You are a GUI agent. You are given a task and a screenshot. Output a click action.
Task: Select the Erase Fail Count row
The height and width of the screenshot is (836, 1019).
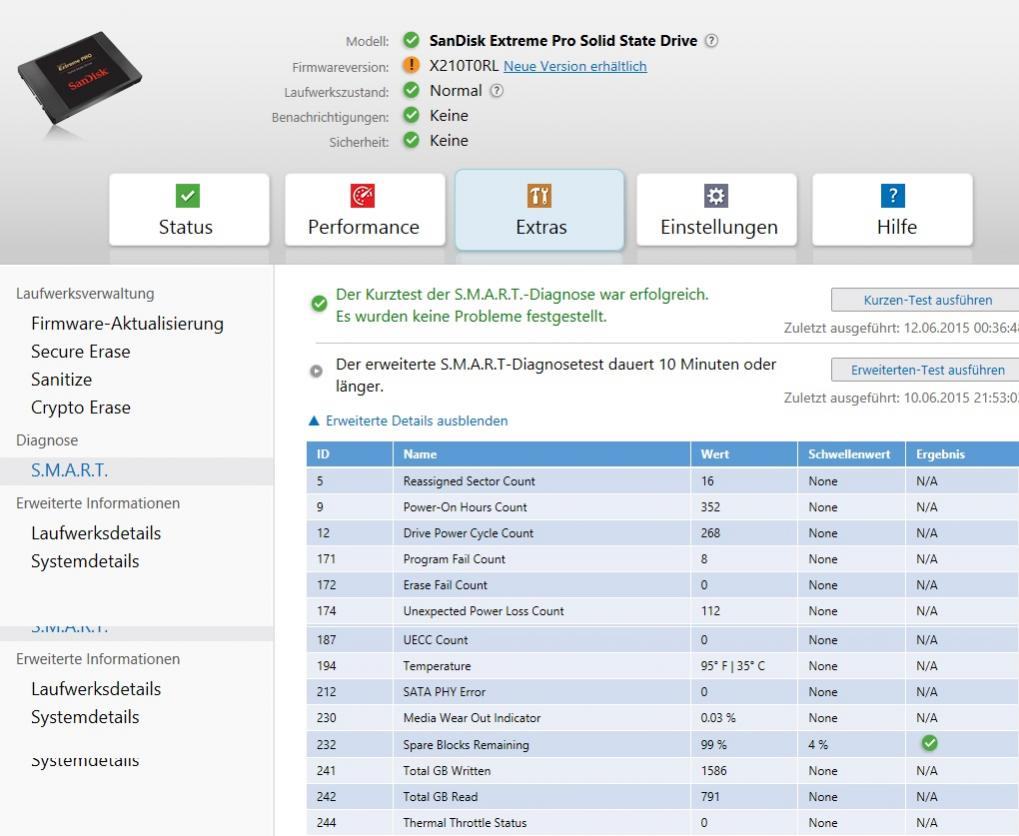pos(663,585)
